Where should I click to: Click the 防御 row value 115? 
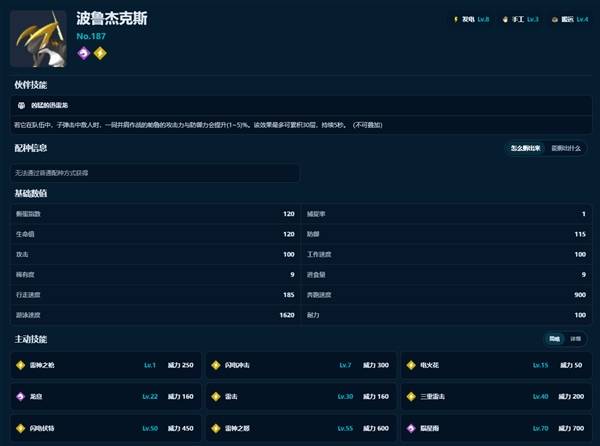(580, 234)
